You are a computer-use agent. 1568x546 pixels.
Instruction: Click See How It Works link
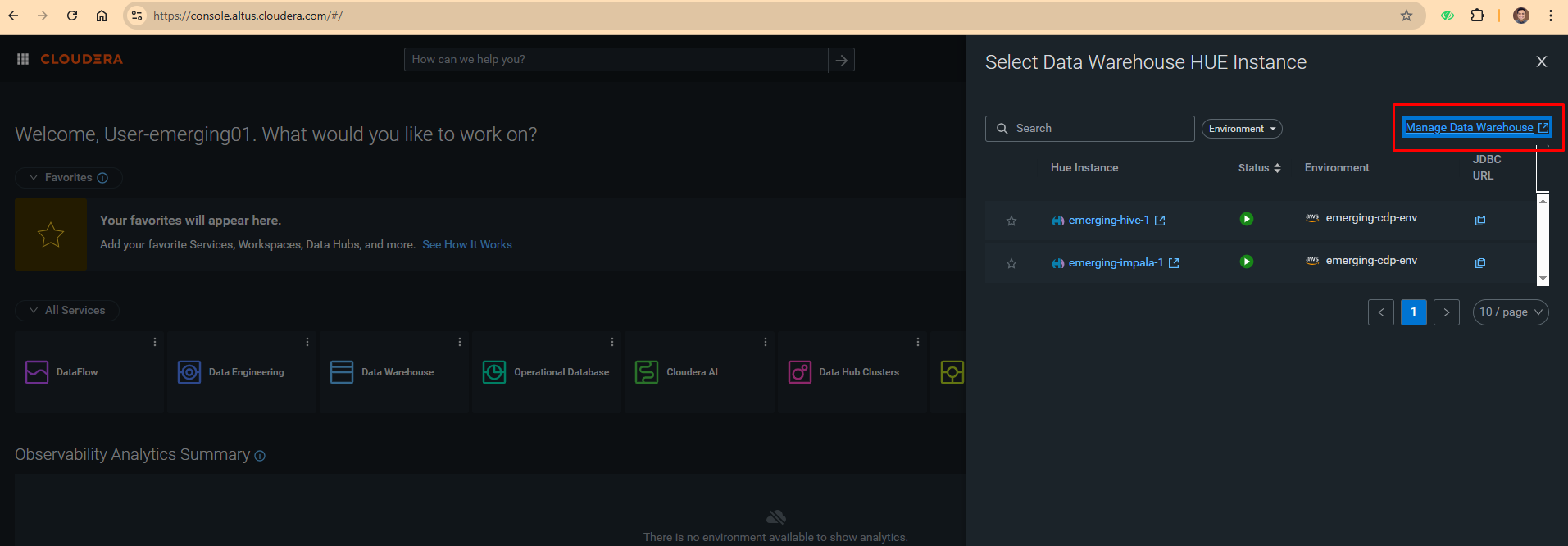point(467,244)
